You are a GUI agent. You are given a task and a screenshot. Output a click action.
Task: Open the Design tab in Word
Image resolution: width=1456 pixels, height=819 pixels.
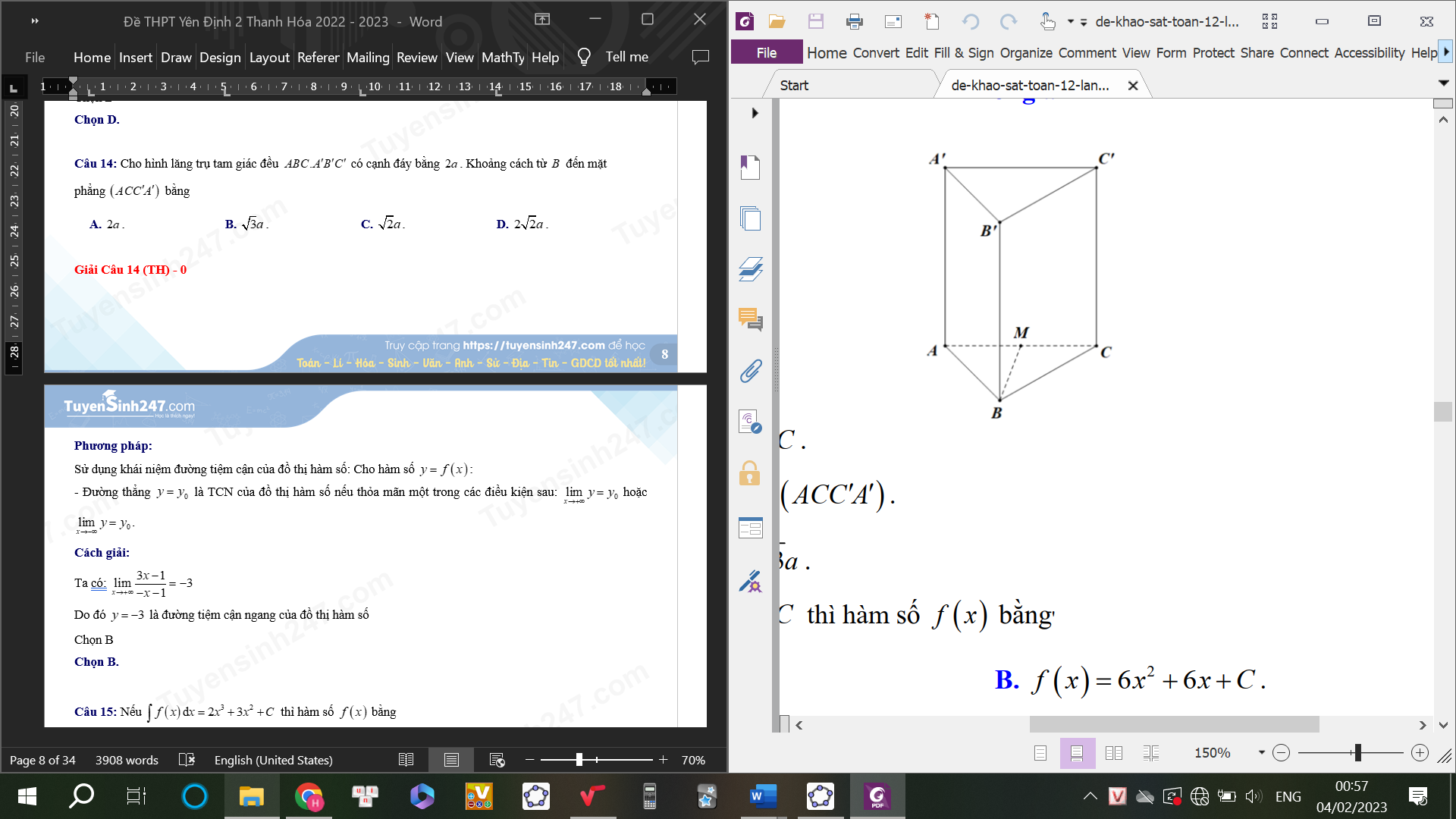pyautogui.click(x=220, y=57)
